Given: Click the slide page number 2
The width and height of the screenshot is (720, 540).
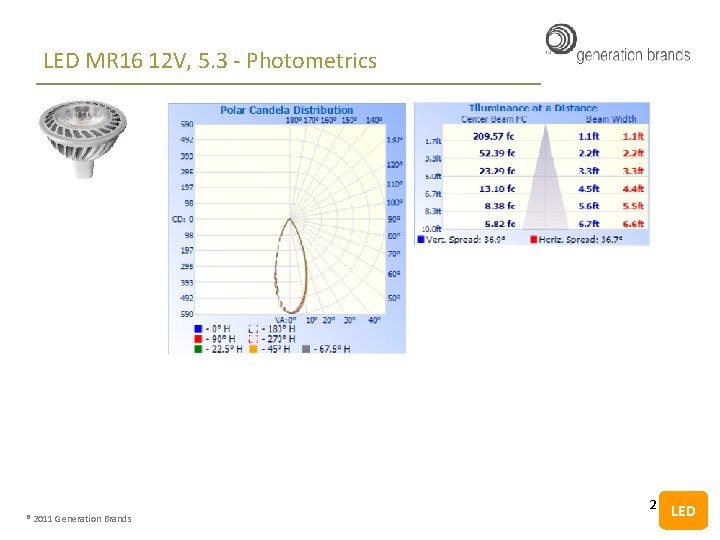Looking at the screenshot, I should [x=652, y=505].
